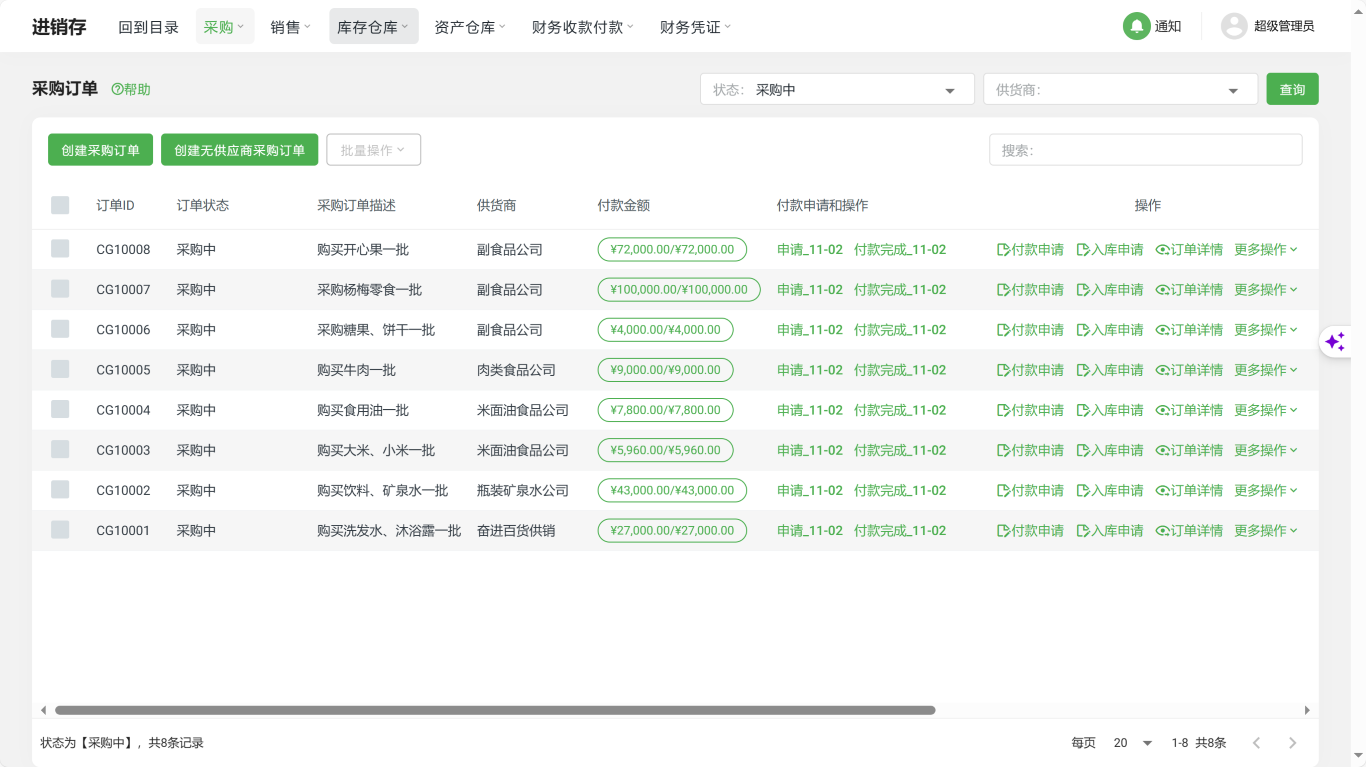Select checkbox for order CG10003
1366x767 pixels.
[x=60, y=449]
